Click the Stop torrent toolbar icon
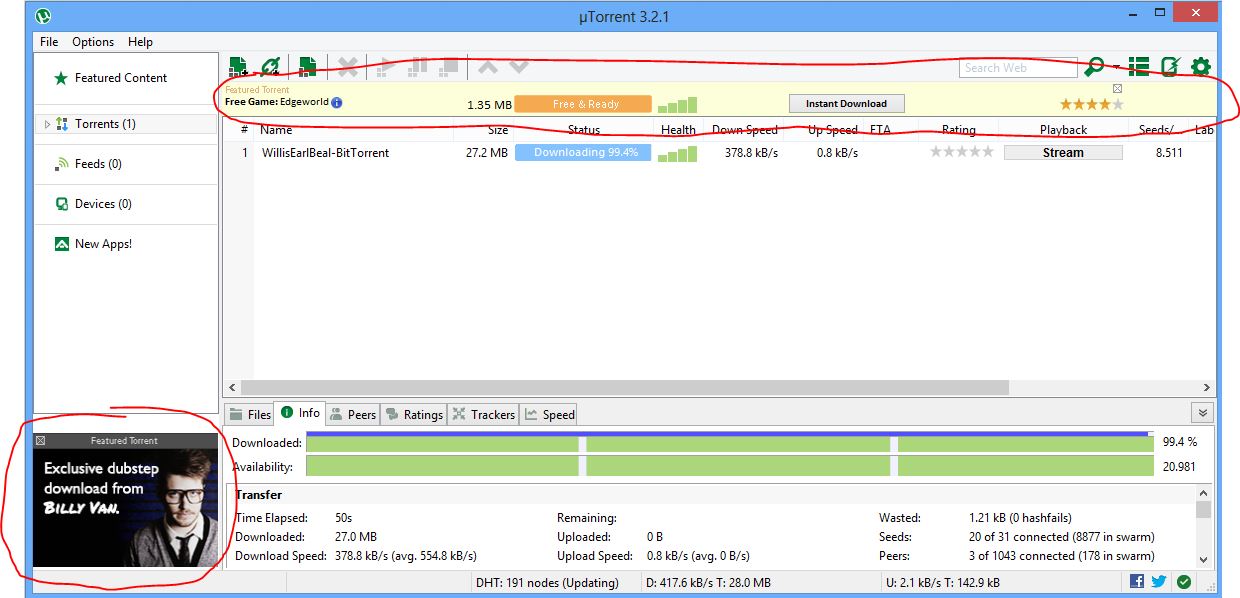 tap(449, 66)
